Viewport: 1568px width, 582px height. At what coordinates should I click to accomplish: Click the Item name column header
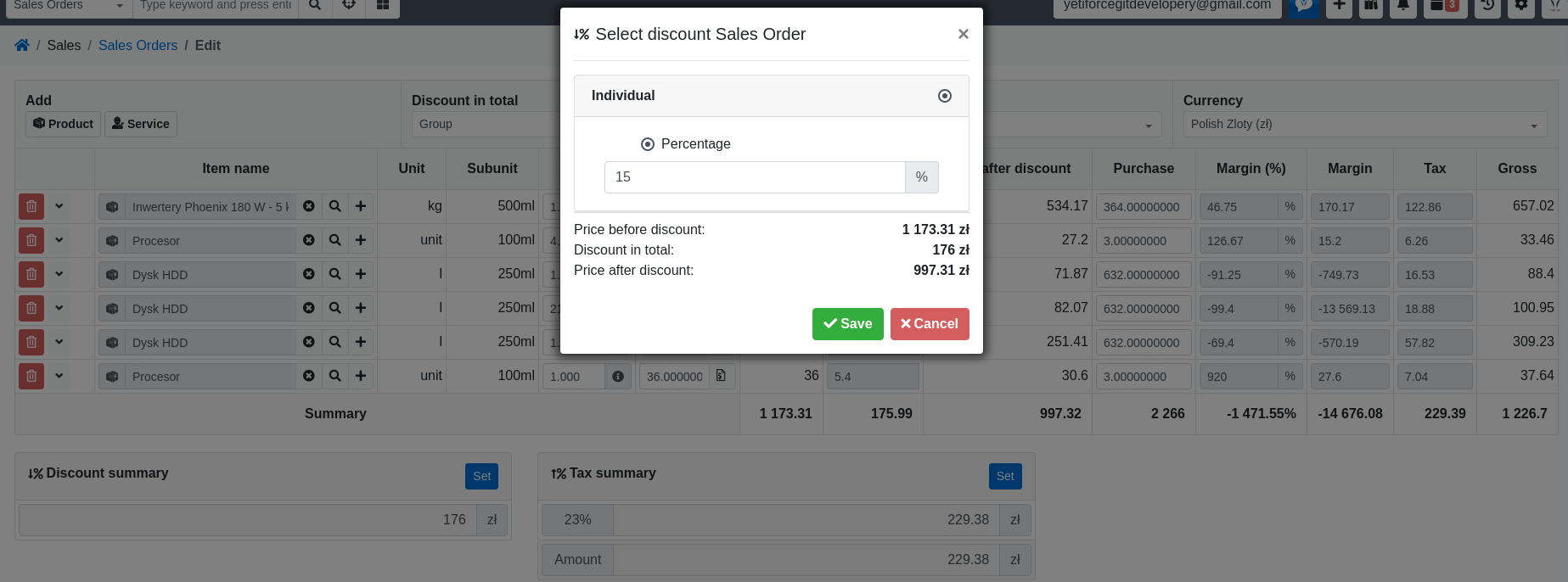[x=236, y=169]
